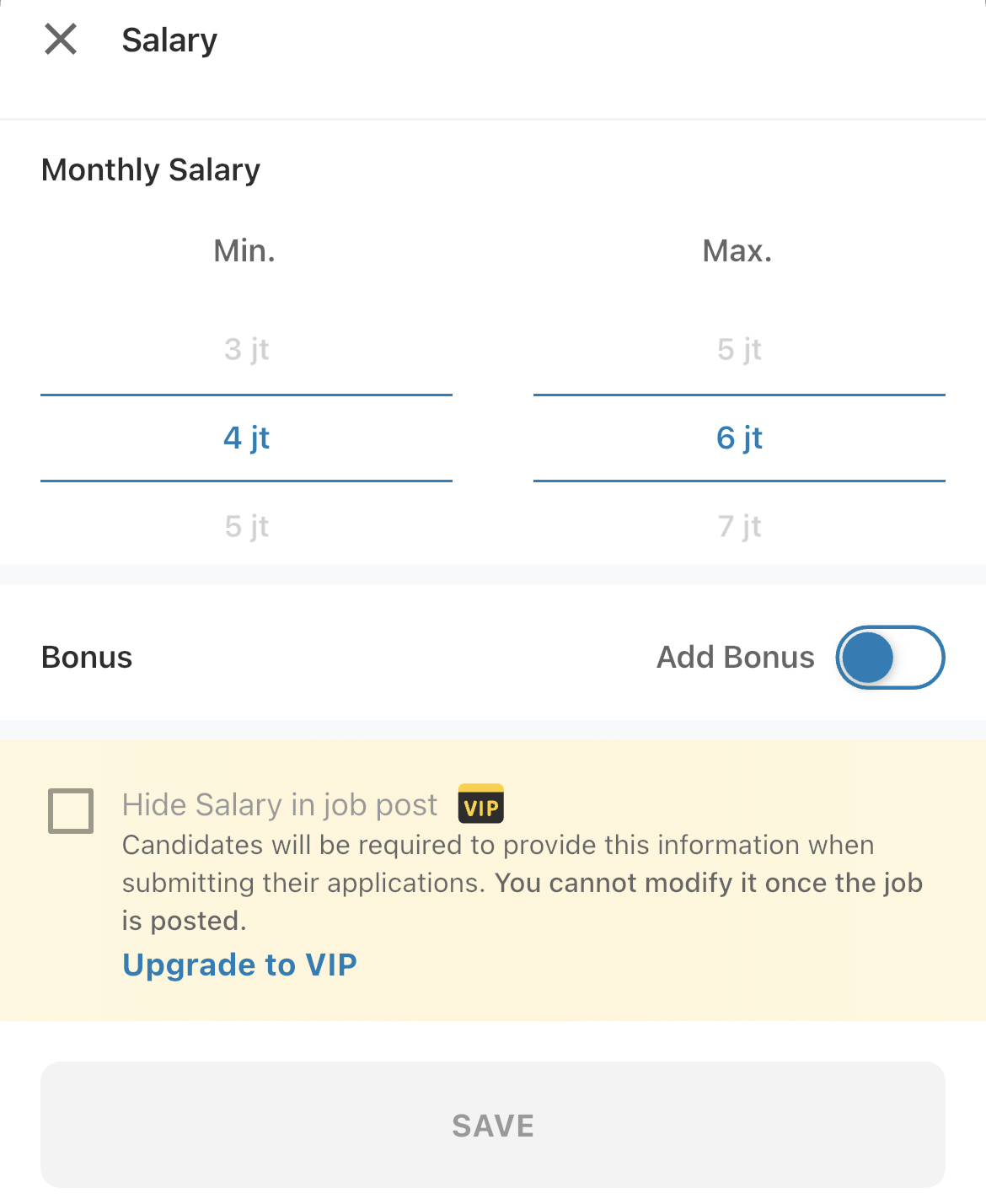
Task: Click the Min. column header
Action: tap(244, 250)
